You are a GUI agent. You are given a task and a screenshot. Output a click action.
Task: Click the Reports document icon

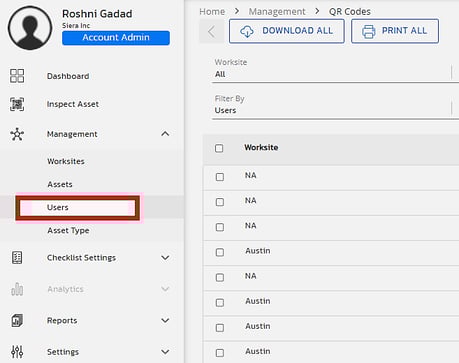pyautogui.click(x=17, y=320)
